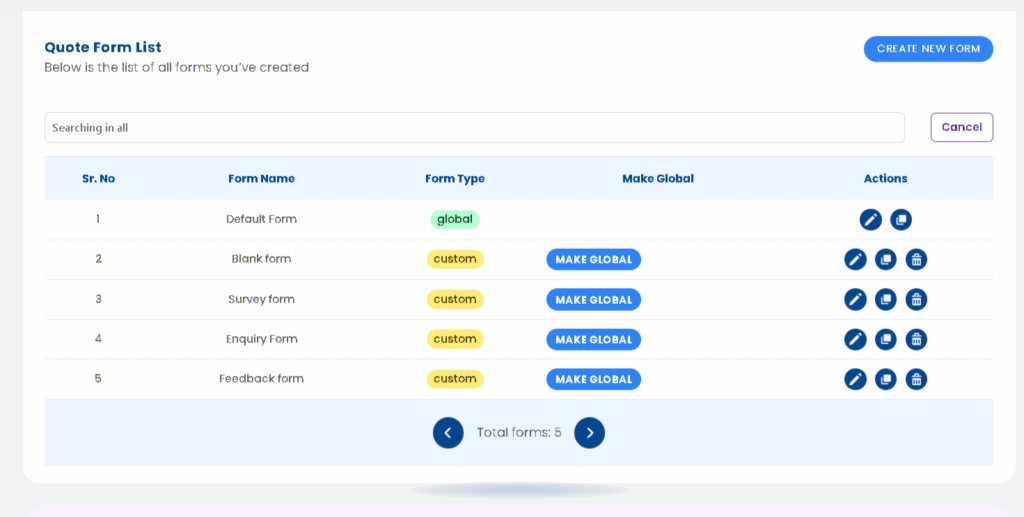Duplicate the Survey form
Viewport: 1024px width, 517px height.
886,299
